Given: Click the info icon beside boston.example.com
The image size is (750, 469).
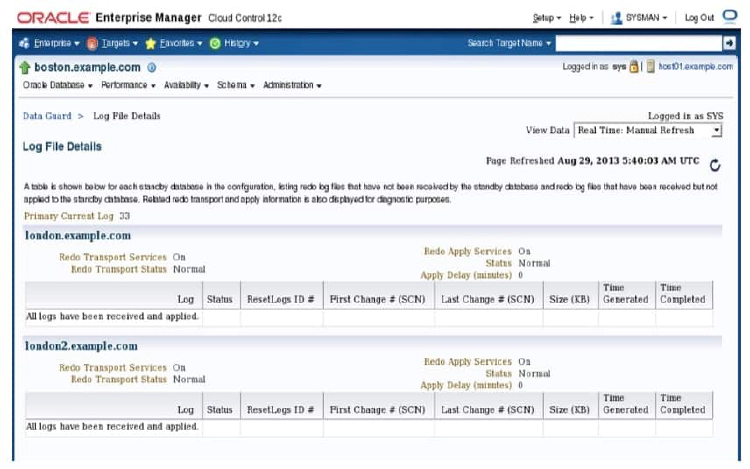Looking at the screenshot, I should (152, 67).
